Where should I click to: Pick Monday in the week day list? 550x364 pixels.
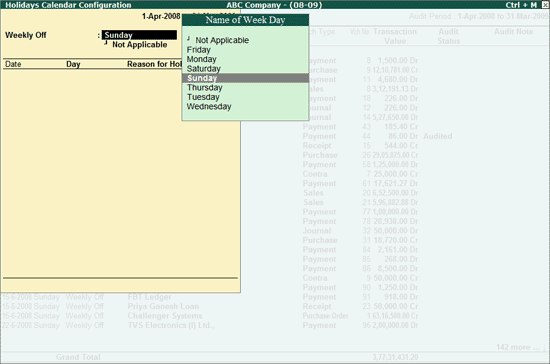click(x=201, y=59)
